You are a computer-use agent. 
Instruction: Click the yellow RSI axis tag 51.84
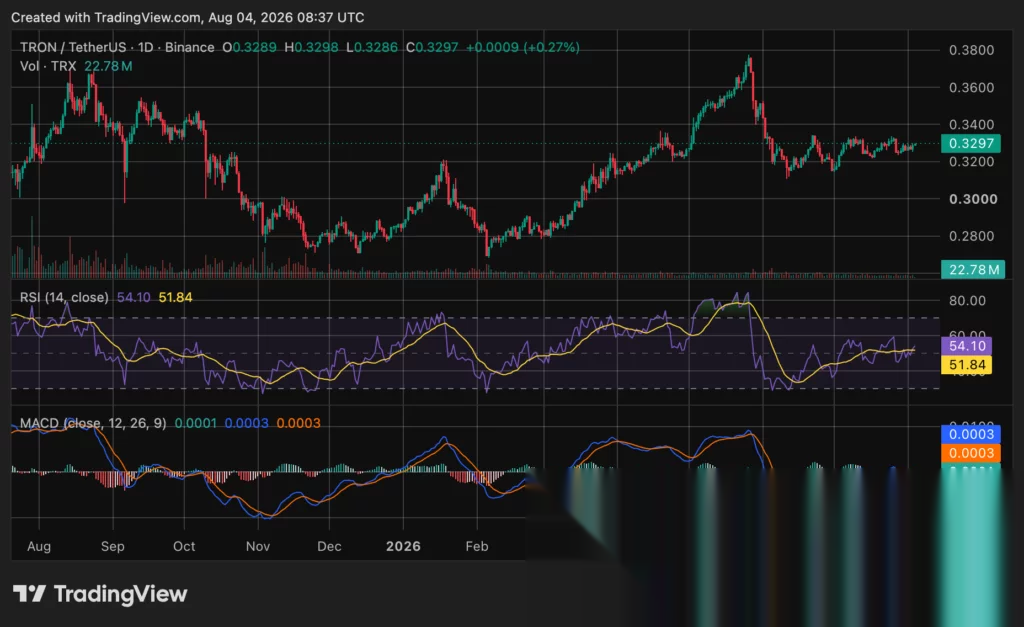967,364
